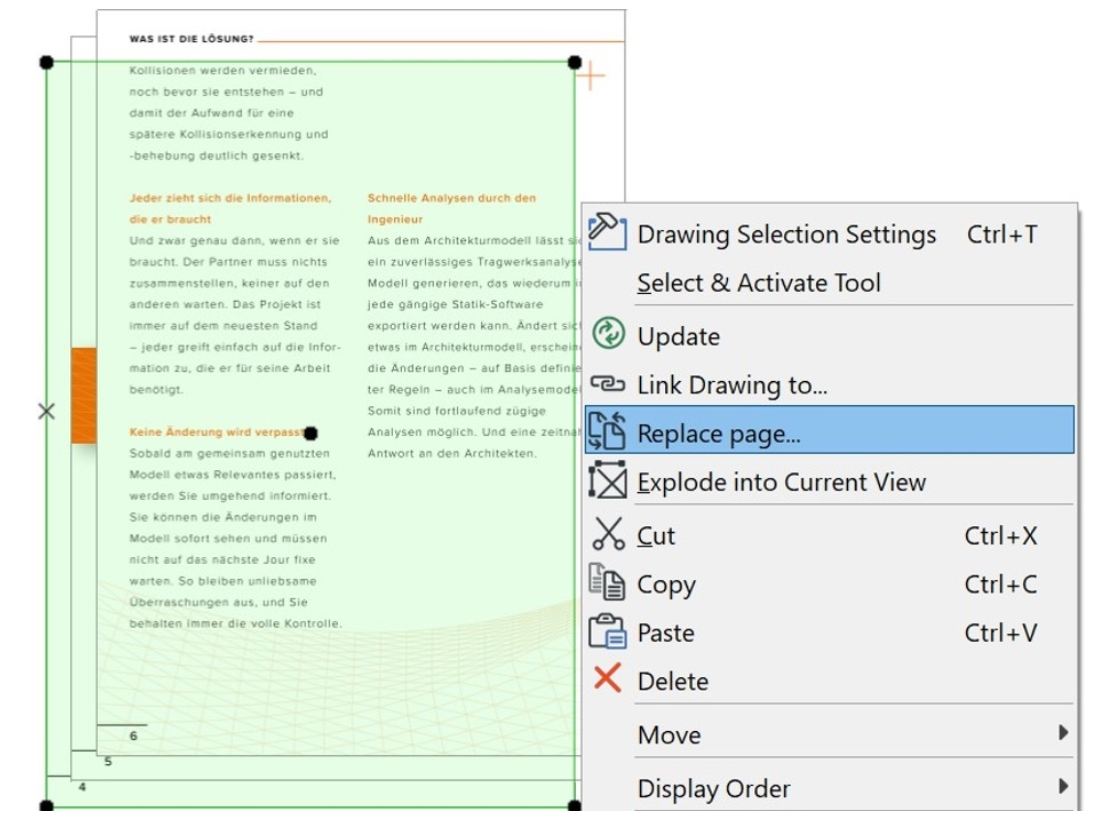Click the orange crosshair mark at page corner
The width and height of the screenshot is (1096, 823).
[x=591, y=76]
